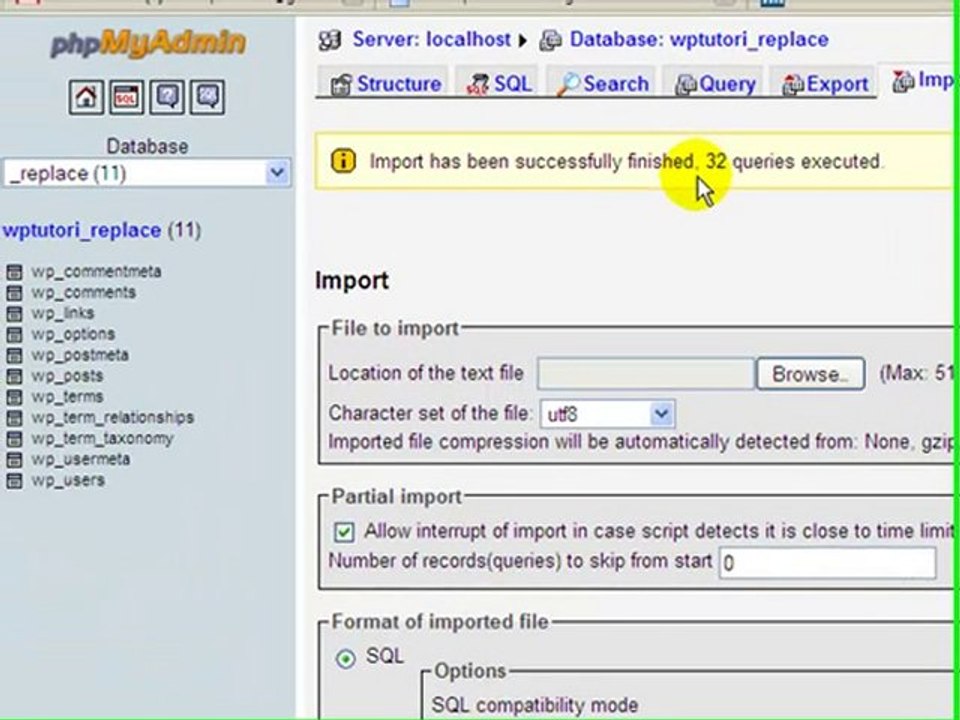
Task: Open phpMyAdmin home icon
Action: (x=86, y=97)
